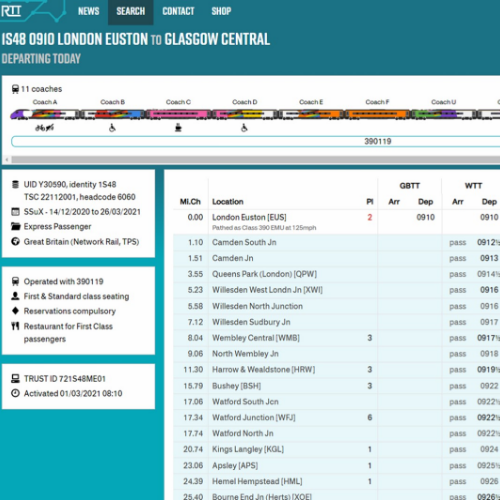Viewport: 500px width, 500px height.
Task: Open Watford South Jcn link
Action: 245,402
